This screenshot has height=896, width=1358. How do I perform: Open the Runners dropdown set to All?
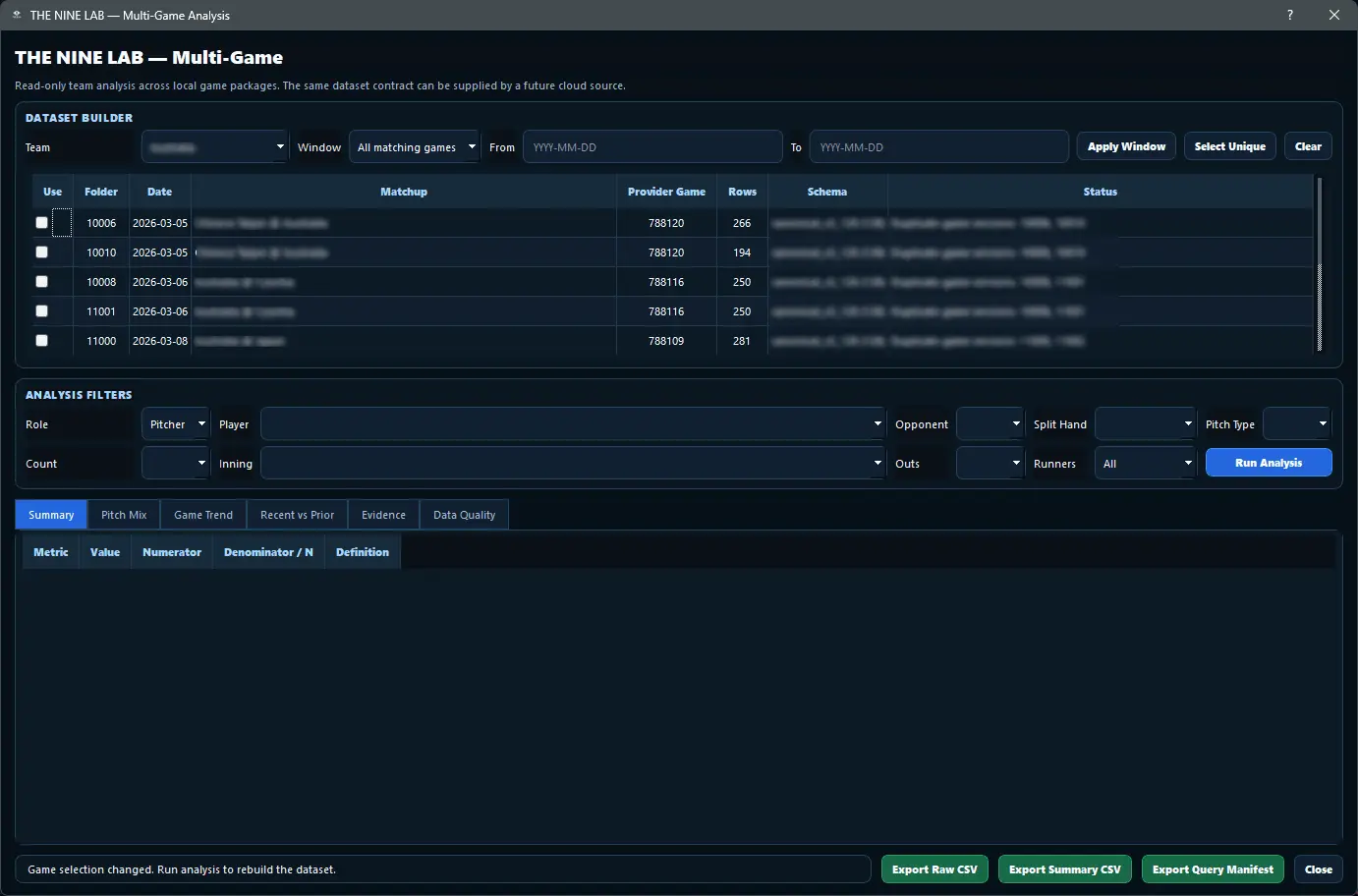tap(1145, 463)
